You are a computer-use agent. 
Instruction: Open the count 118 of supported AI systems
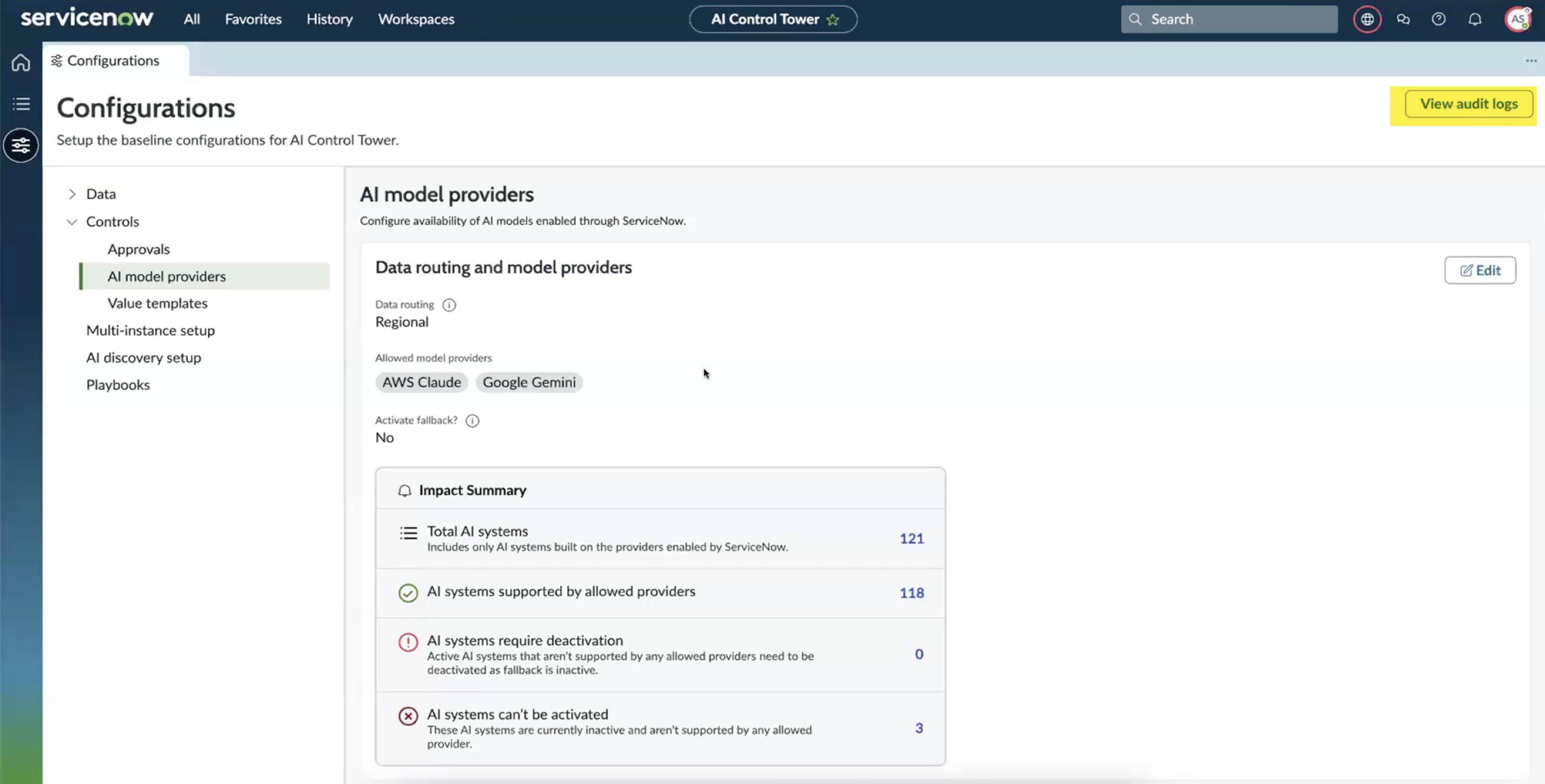coord(911,593)
